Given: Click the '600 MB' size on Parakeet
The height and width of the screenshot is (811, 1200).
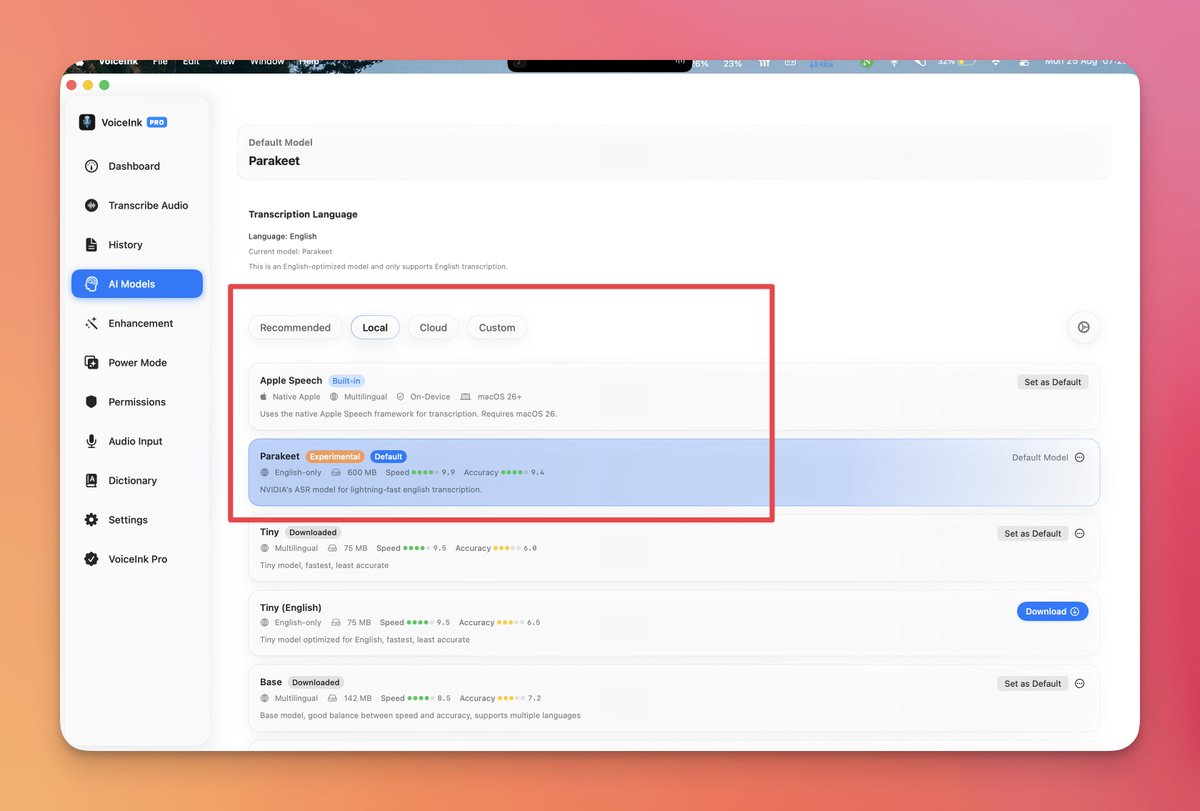Looking at the screenshot, I should 362,472.
